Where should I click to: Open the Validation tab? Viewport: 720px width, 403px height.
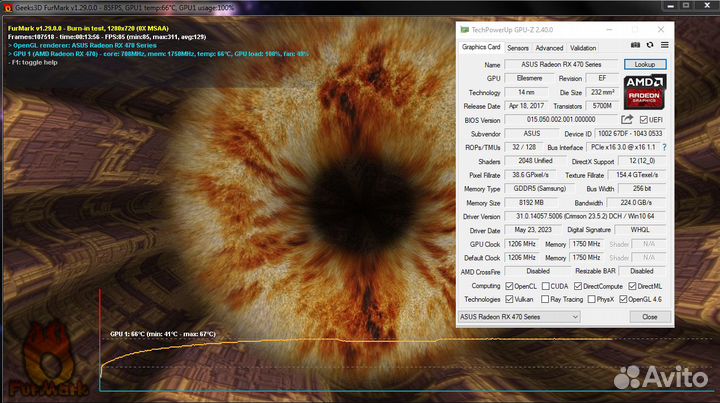coord(583,48)
